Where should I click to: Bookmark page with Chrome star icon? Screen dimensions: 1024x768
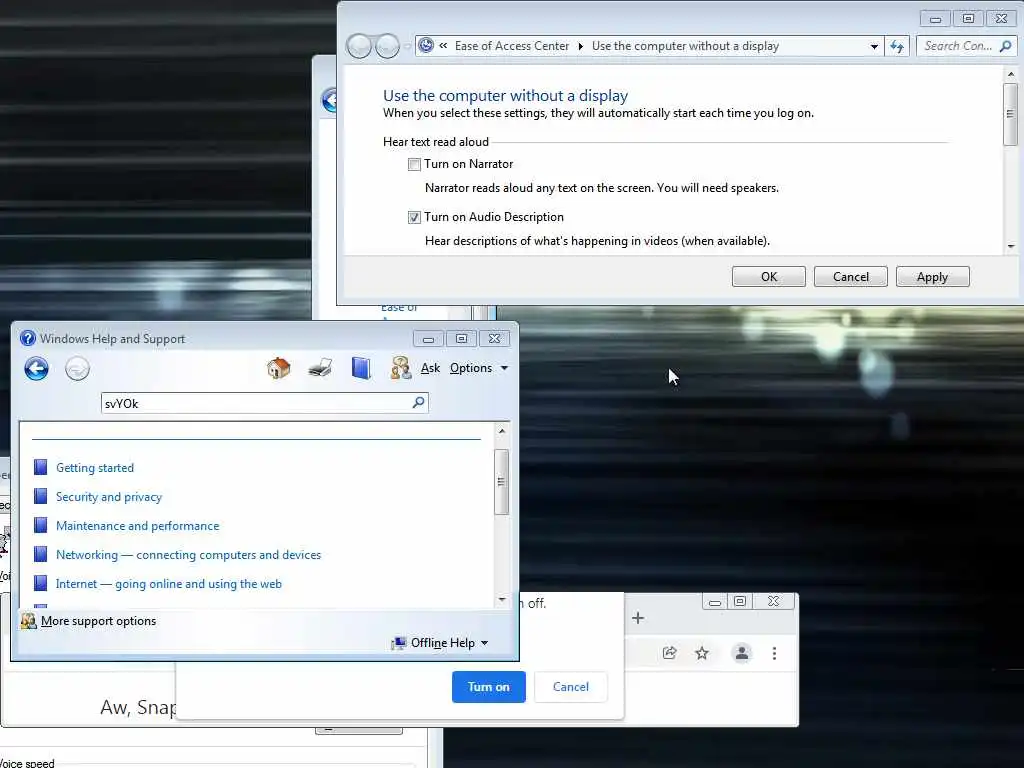tap(702, 652)
